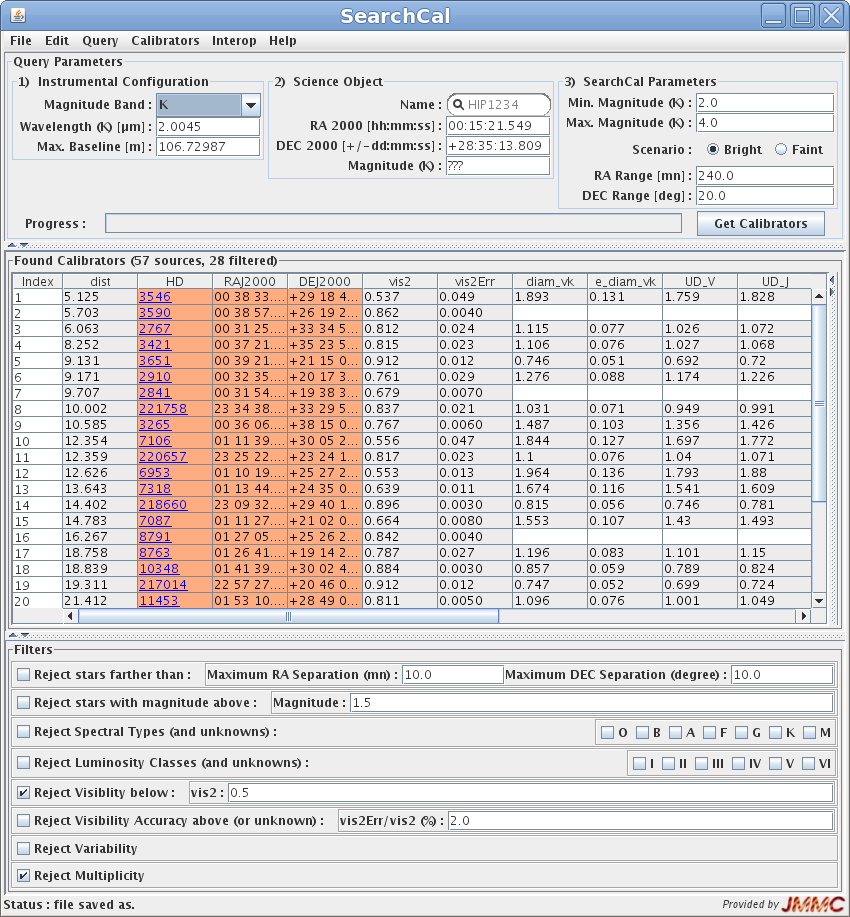
Task: Enable Reject stars with magnitude above filter
Action: tap(23, 703)
